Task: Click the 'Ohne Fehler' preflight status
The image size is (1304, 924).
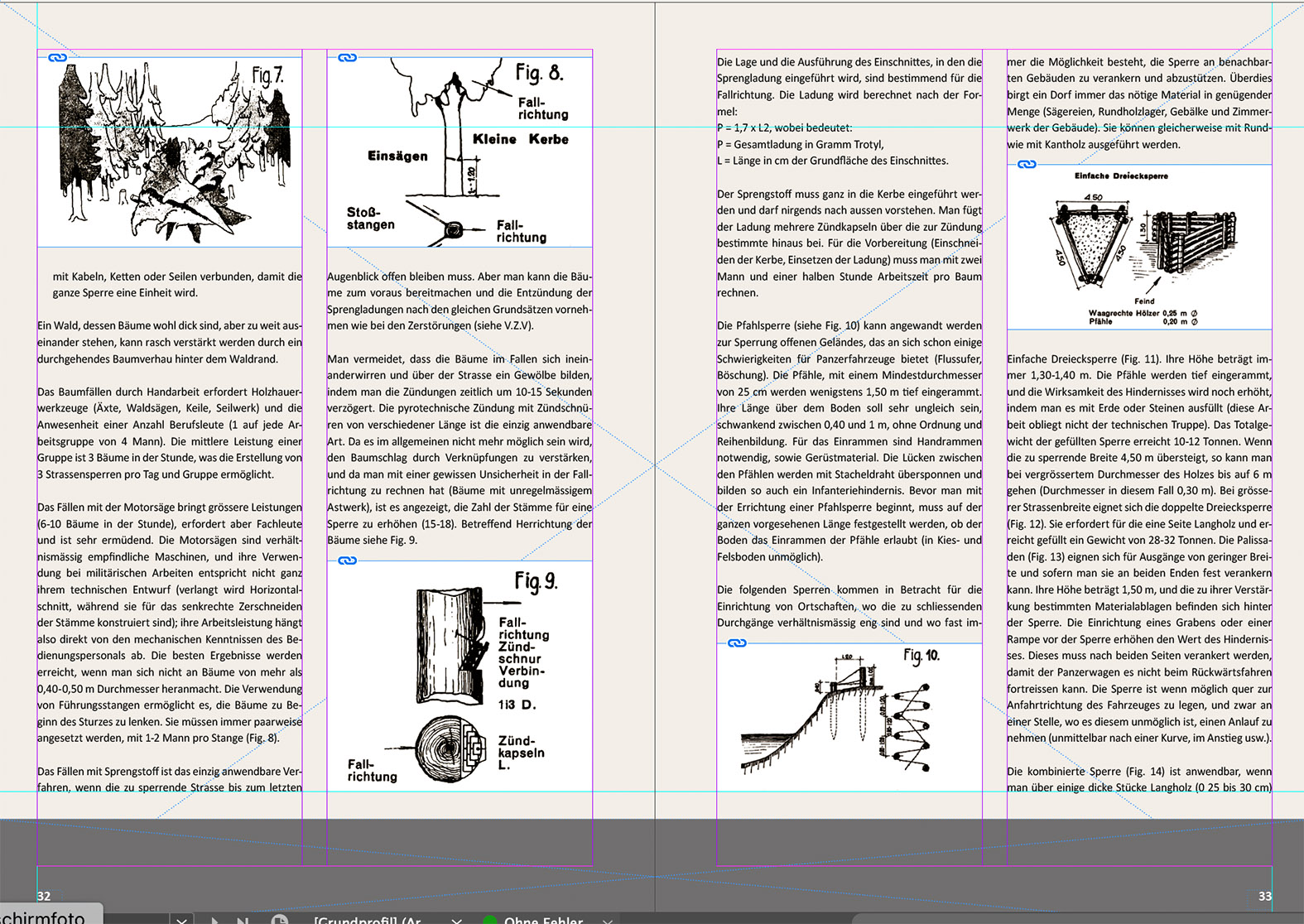Action: point(543,920)
